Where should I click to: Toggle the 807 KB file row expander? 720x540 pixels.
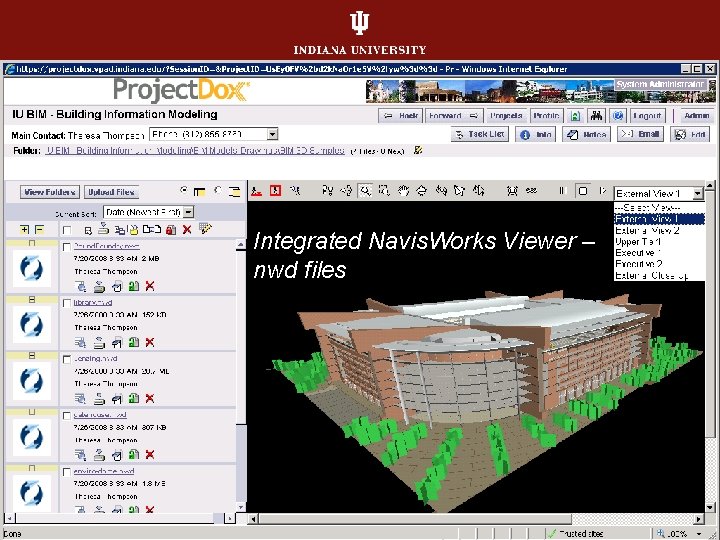coord(32,412)
